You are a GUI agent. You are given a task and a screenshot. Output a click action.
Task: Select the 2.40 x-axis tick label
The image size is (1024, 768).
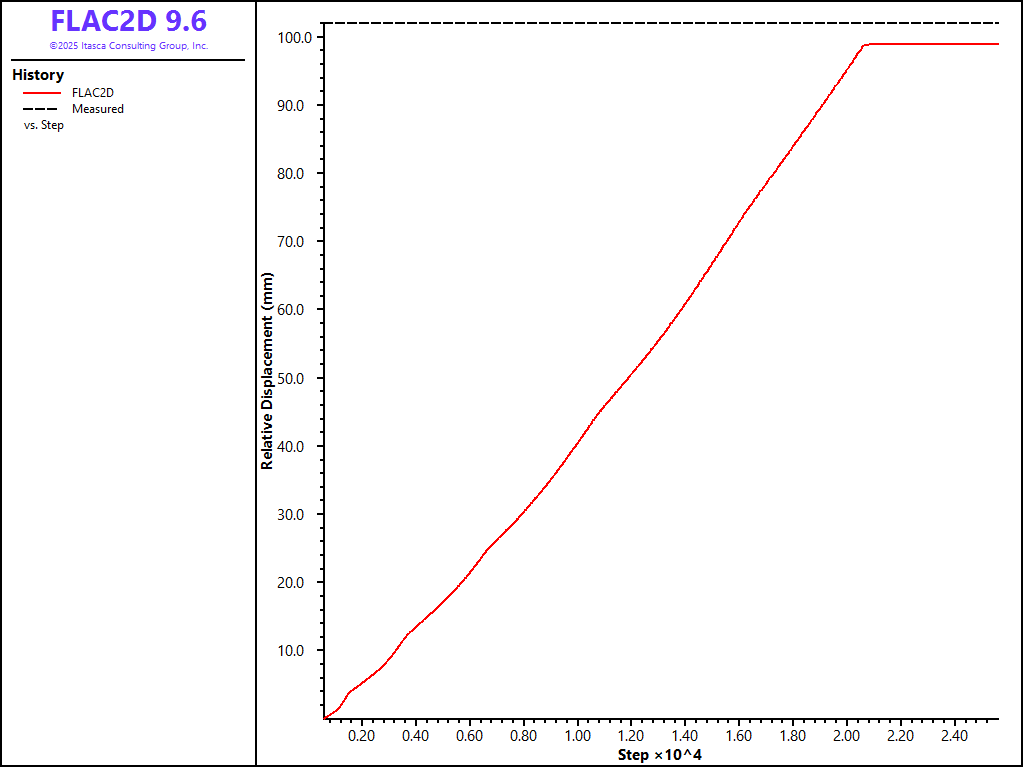pyautogui.click(x=954, y=736)
